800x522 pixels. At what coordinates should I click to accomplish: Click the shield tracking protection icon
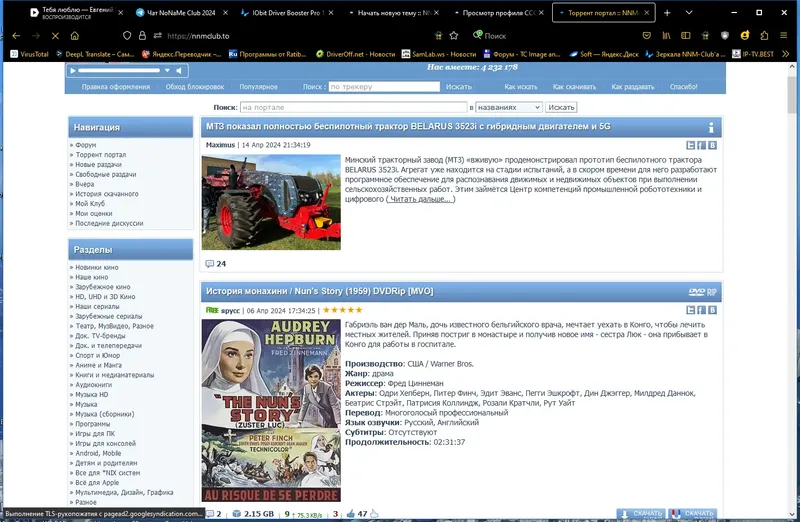tap(127, 36)
